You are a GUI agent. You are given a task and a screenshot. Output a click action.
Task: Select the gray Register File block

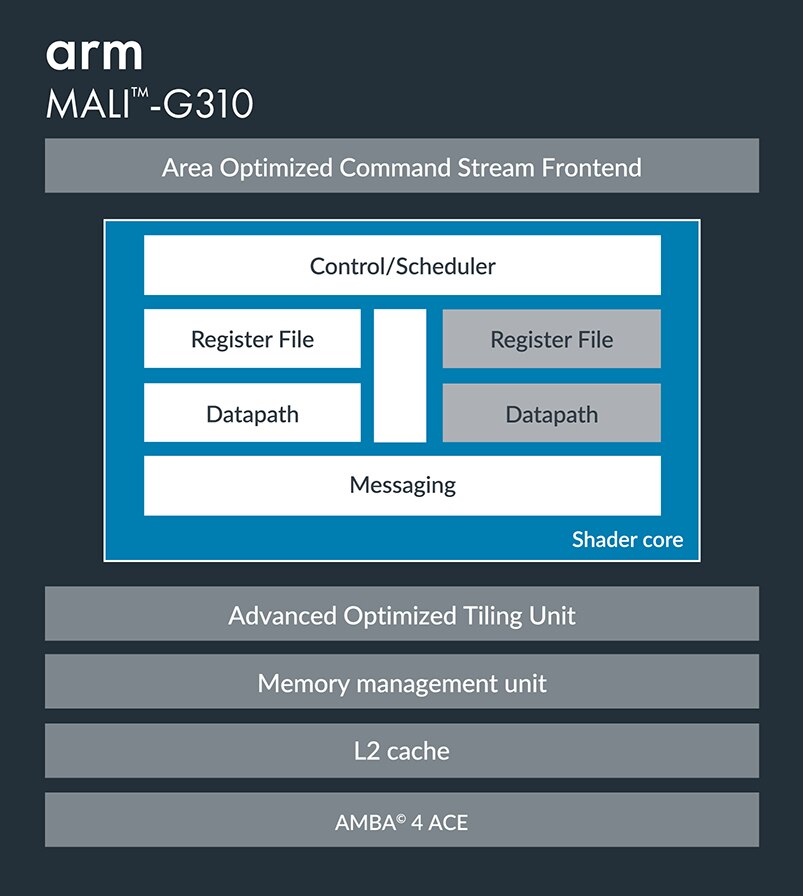551,339
